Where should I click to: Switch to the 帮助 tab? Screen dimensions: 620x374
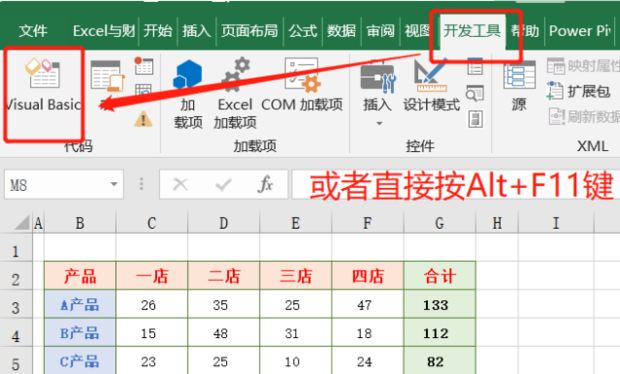[x=525, y=31]
